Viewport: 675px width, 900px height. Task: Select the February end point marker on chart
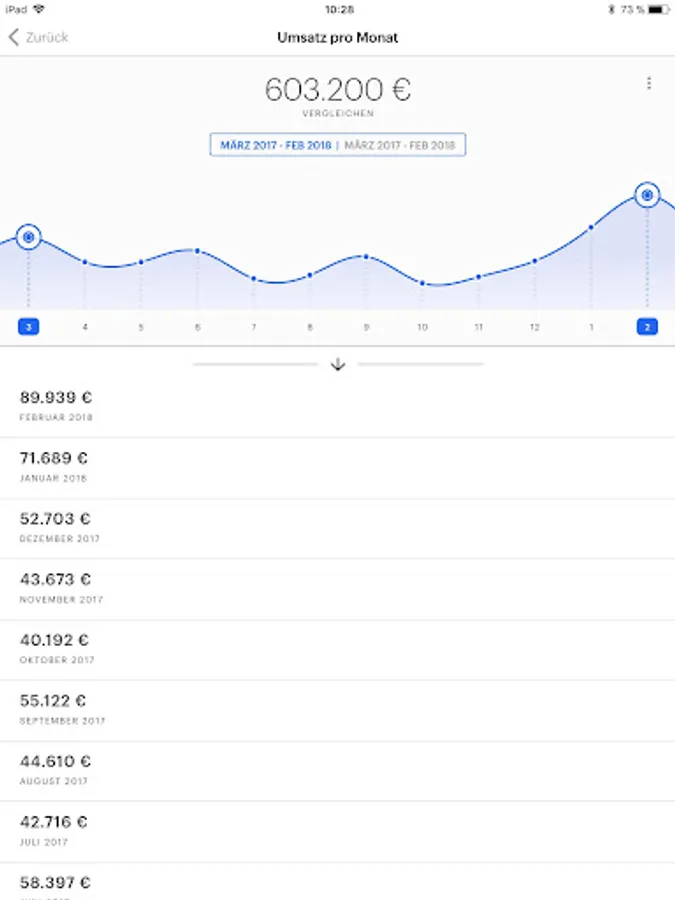(x=647, y=195)
